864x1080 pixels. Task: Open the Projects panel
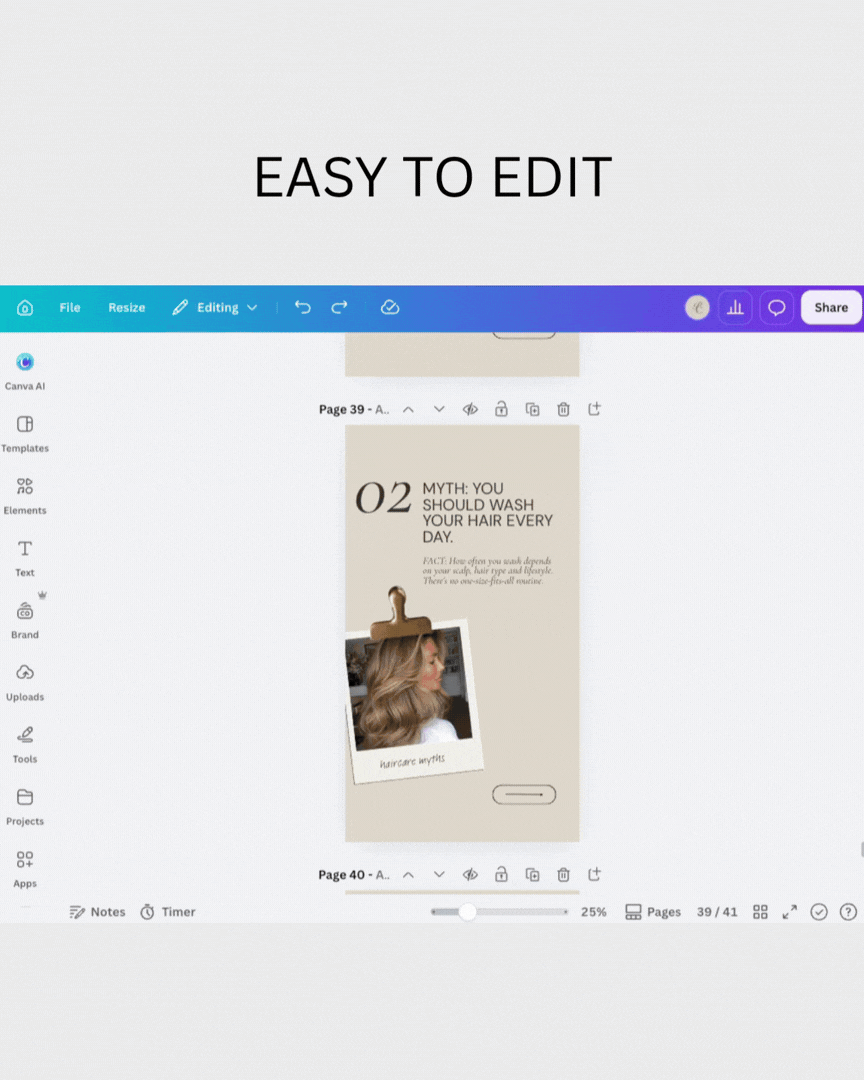[x=25, y=807]
